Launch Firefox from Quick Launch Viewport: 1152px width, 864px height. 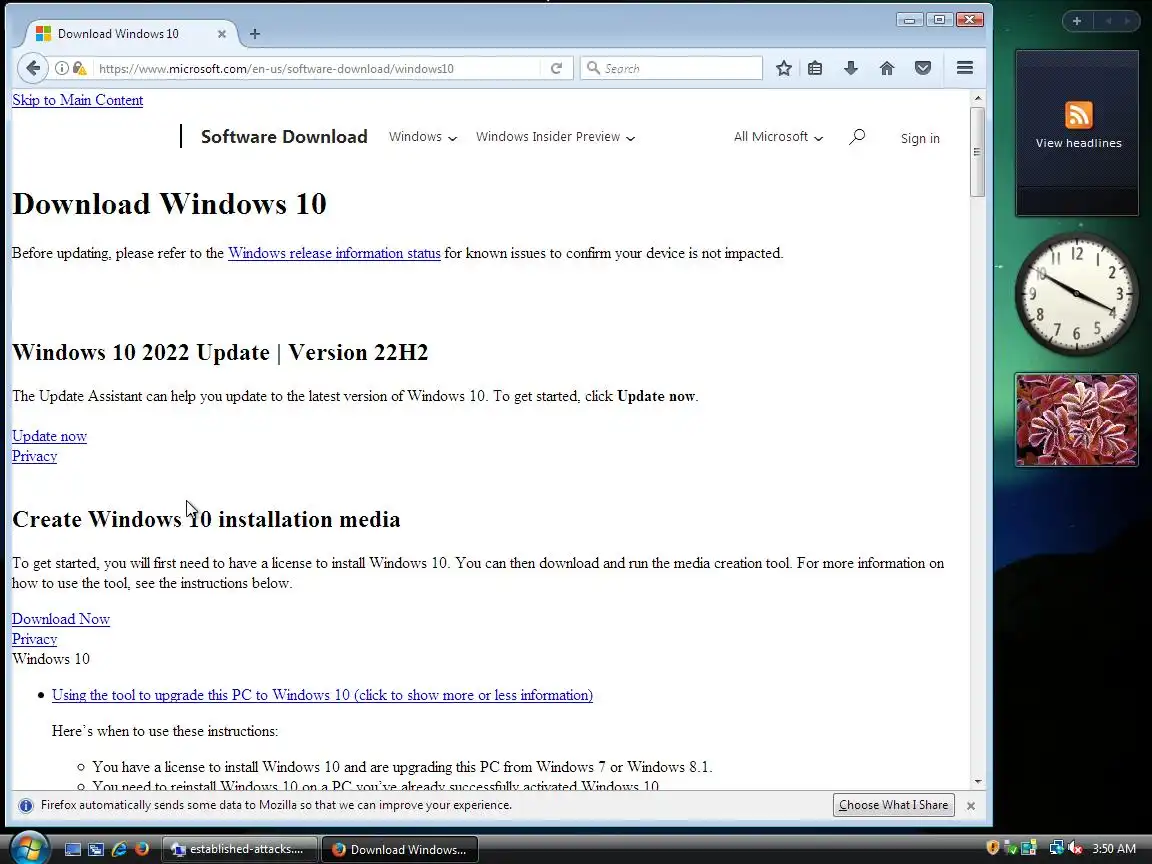142,849
